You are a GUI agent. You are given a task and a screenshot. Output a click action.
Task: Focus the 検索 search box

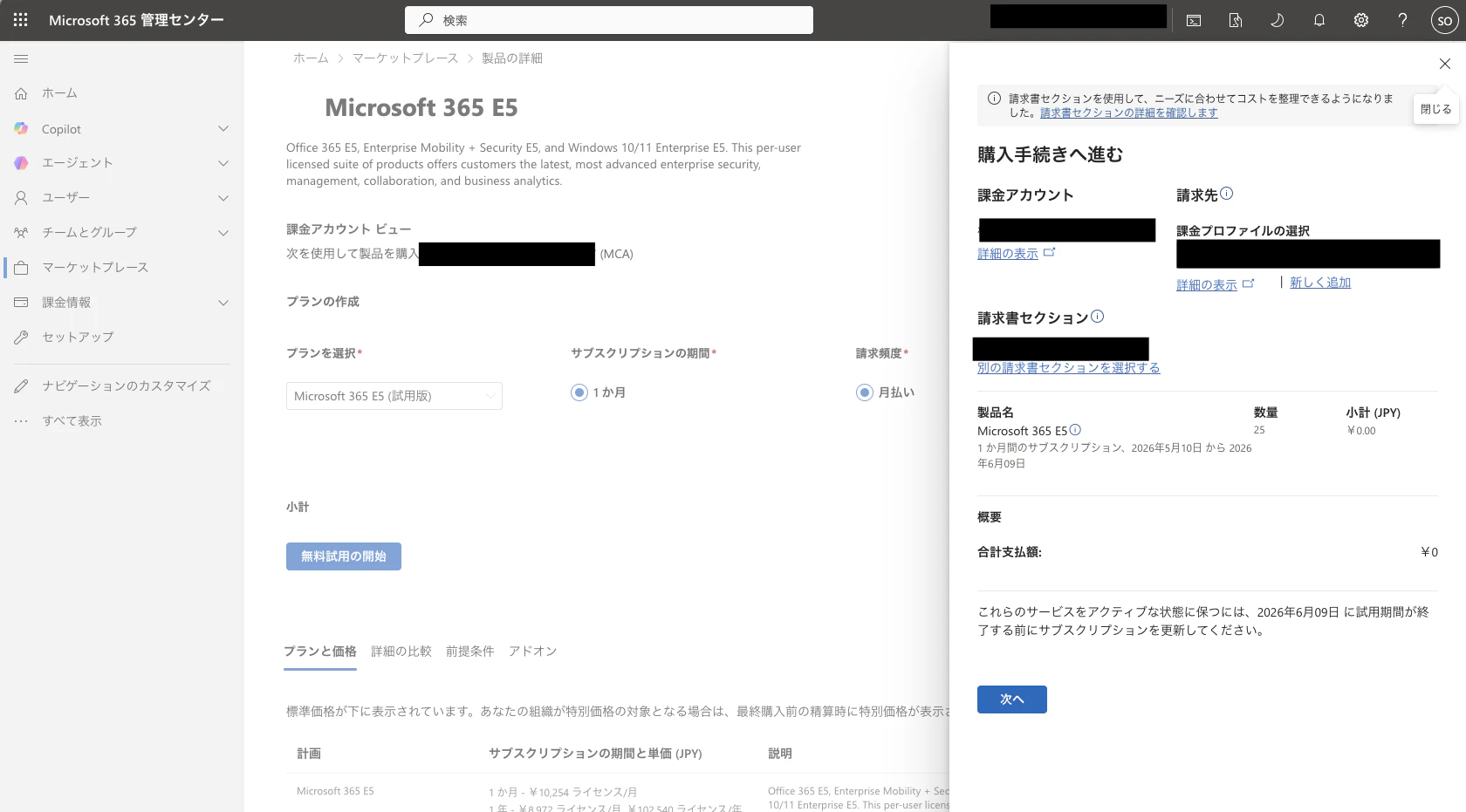609,20
